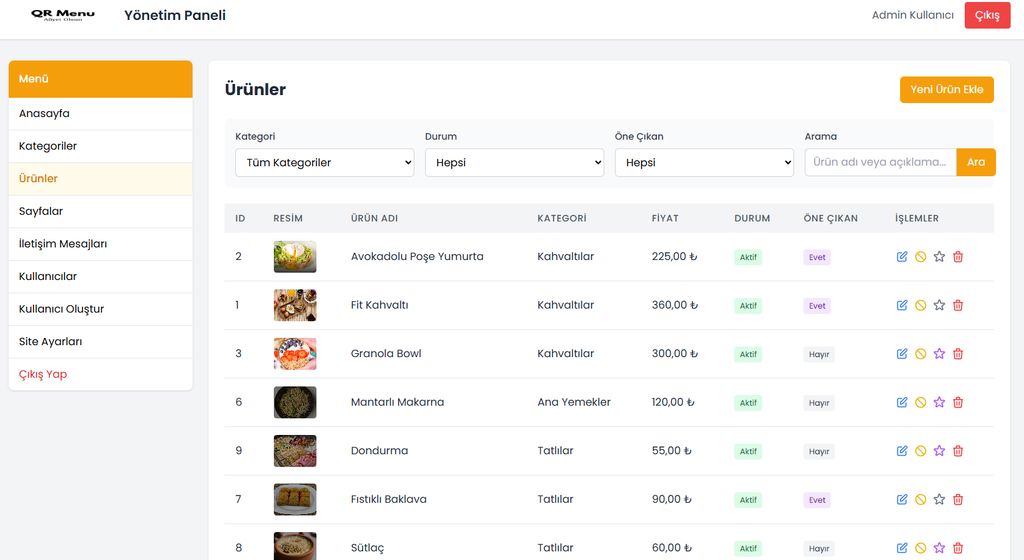
Task: Deactivate Mantarlı Makarna with ban icon
Action: point(920,402)
